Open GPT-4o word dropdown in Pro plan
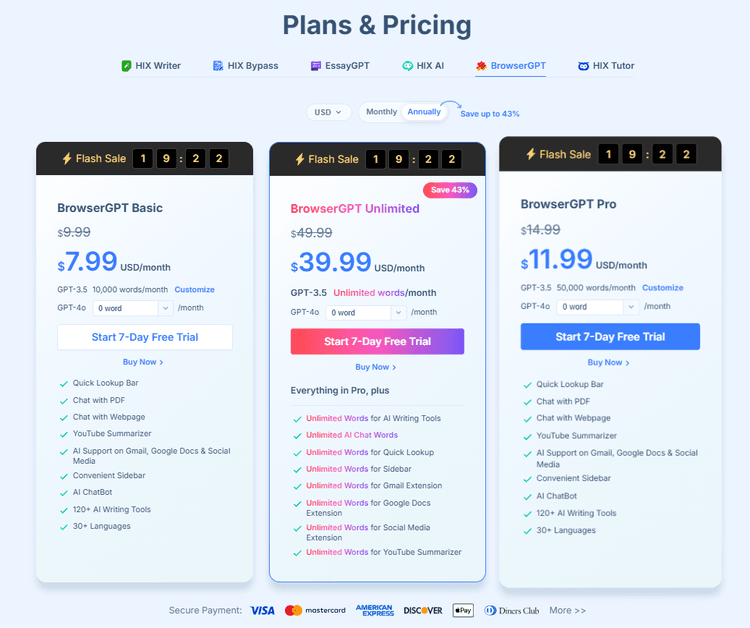This screenshot has height=628, width=750. (597, 306)
